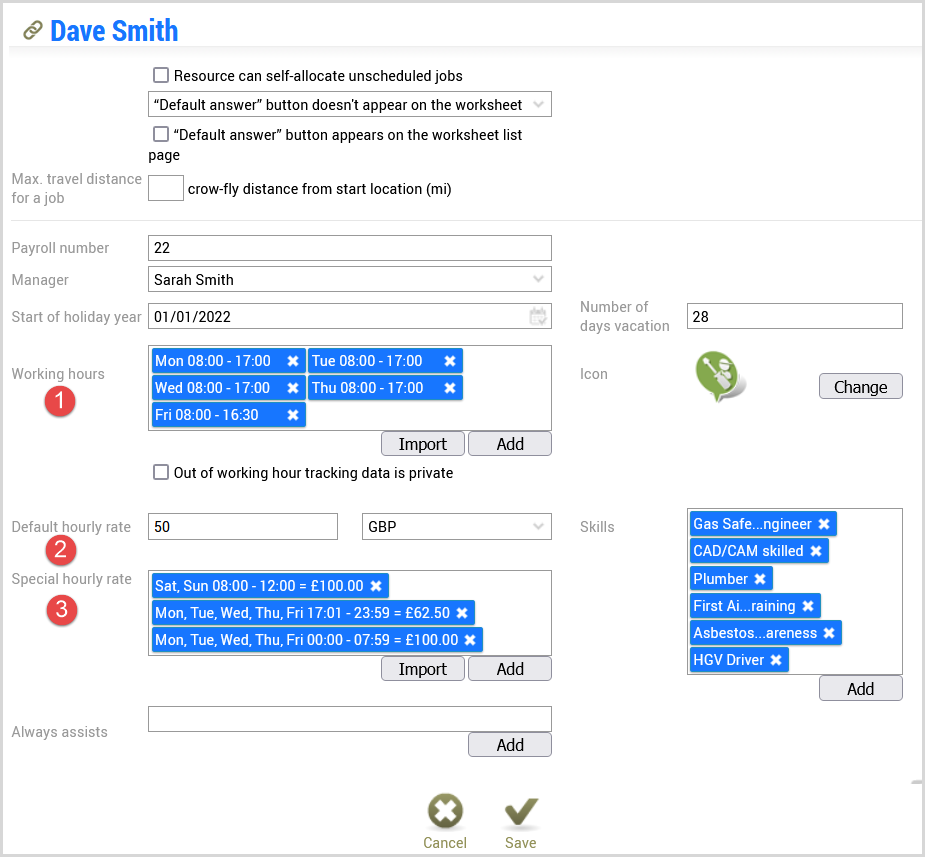Open the holiday year calendar picker
The image size is (925, 857).
tap(537, 317)
